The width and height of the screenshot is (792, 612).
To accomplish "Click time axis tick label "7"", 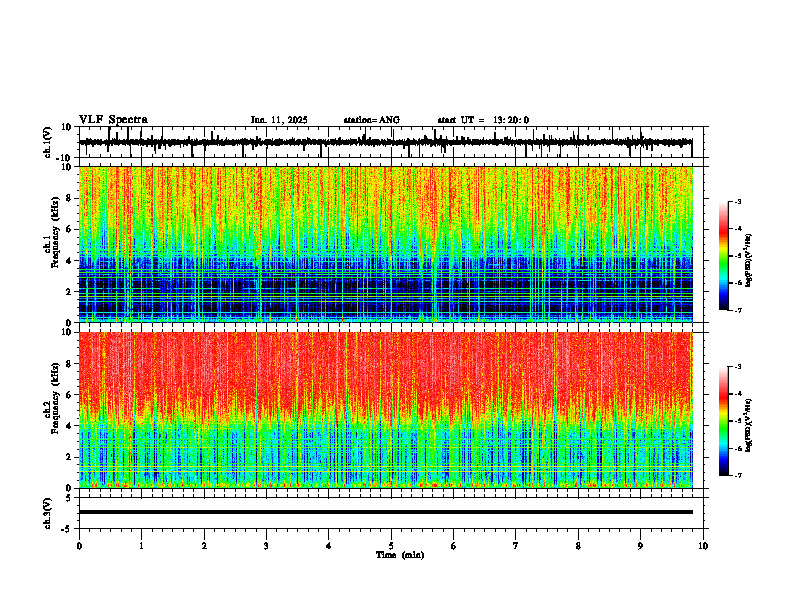I will click(516, 546).
